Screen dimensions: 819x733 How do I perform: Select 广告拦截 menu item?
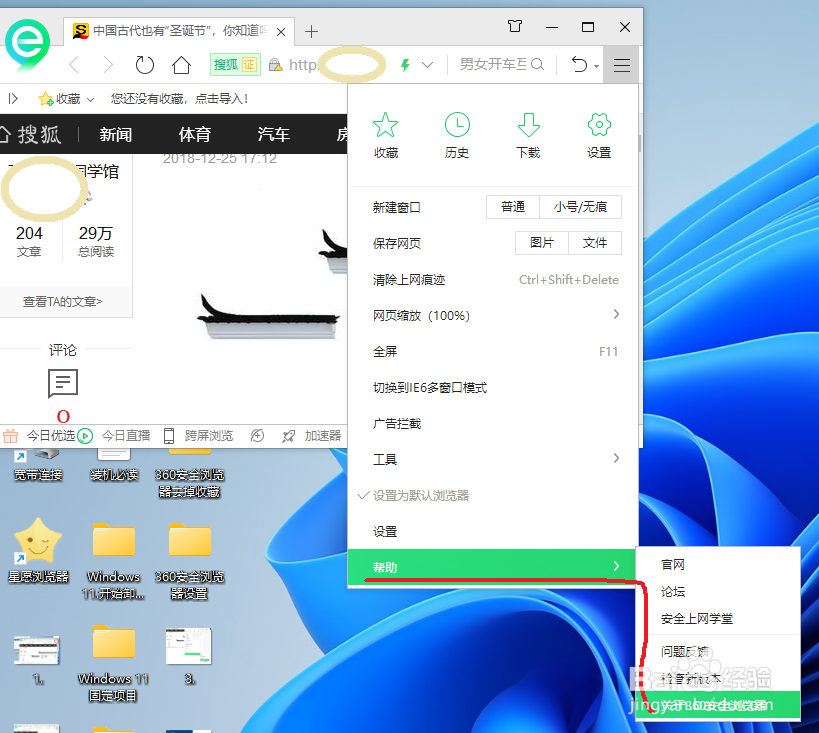pos(493,424)
